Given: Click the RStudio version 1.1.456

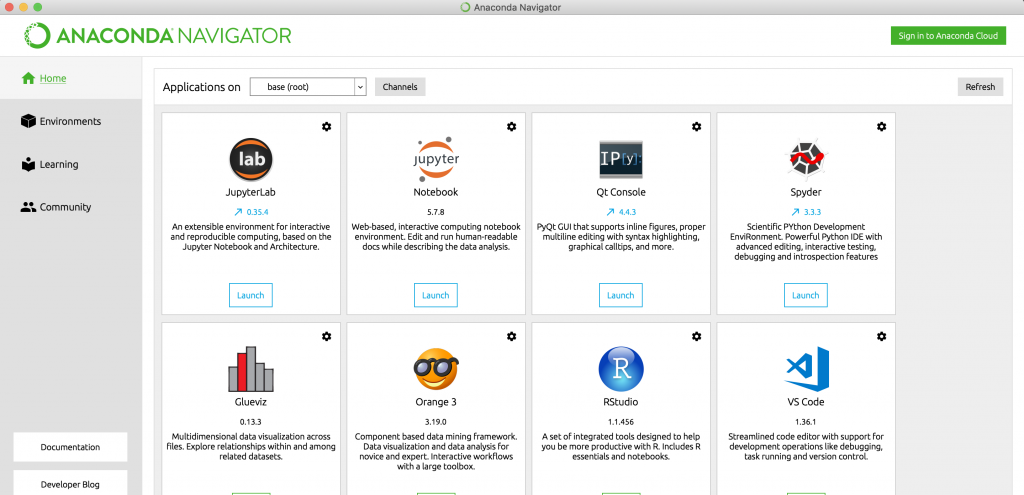Looking at the screenshot, I should click(621, 422).
